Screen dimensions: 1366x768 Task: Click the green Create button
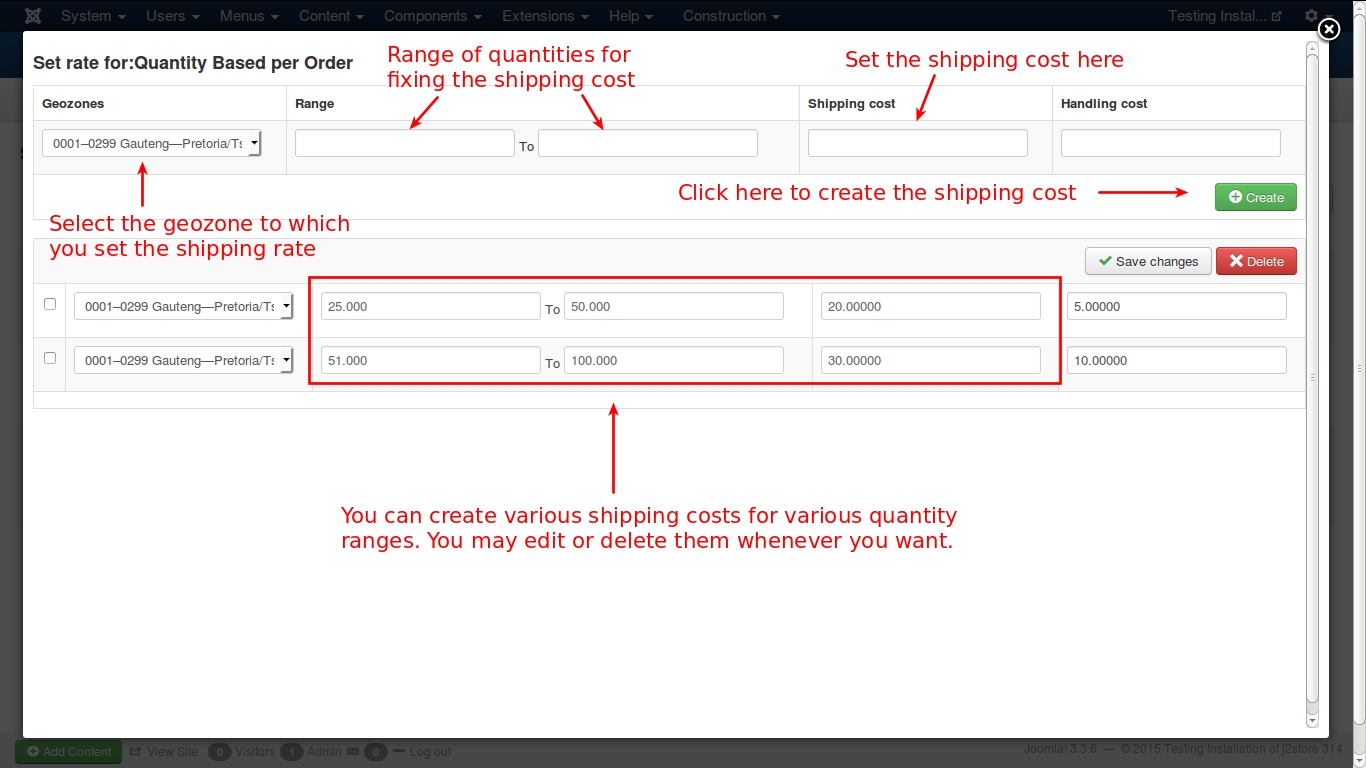click(1256, 197)
